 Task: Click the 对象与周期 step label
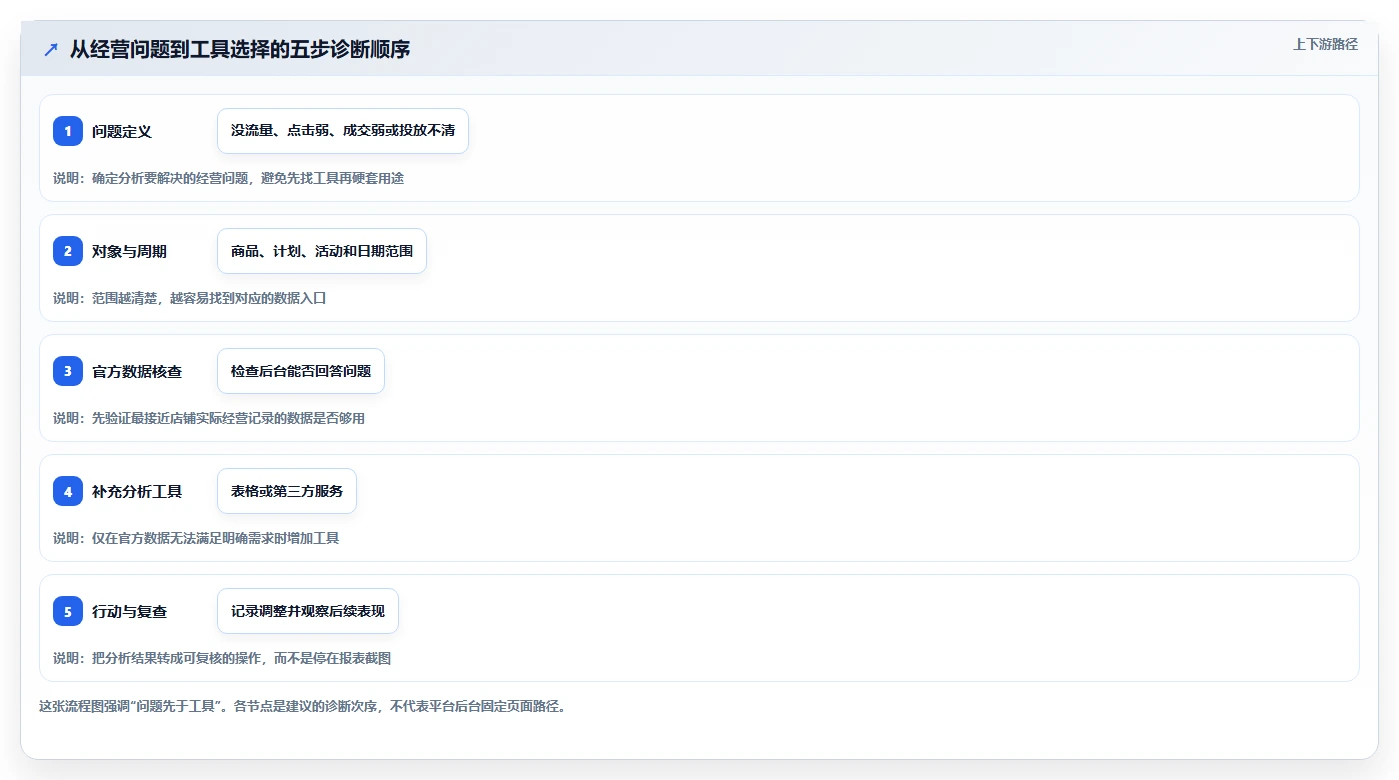129,251
